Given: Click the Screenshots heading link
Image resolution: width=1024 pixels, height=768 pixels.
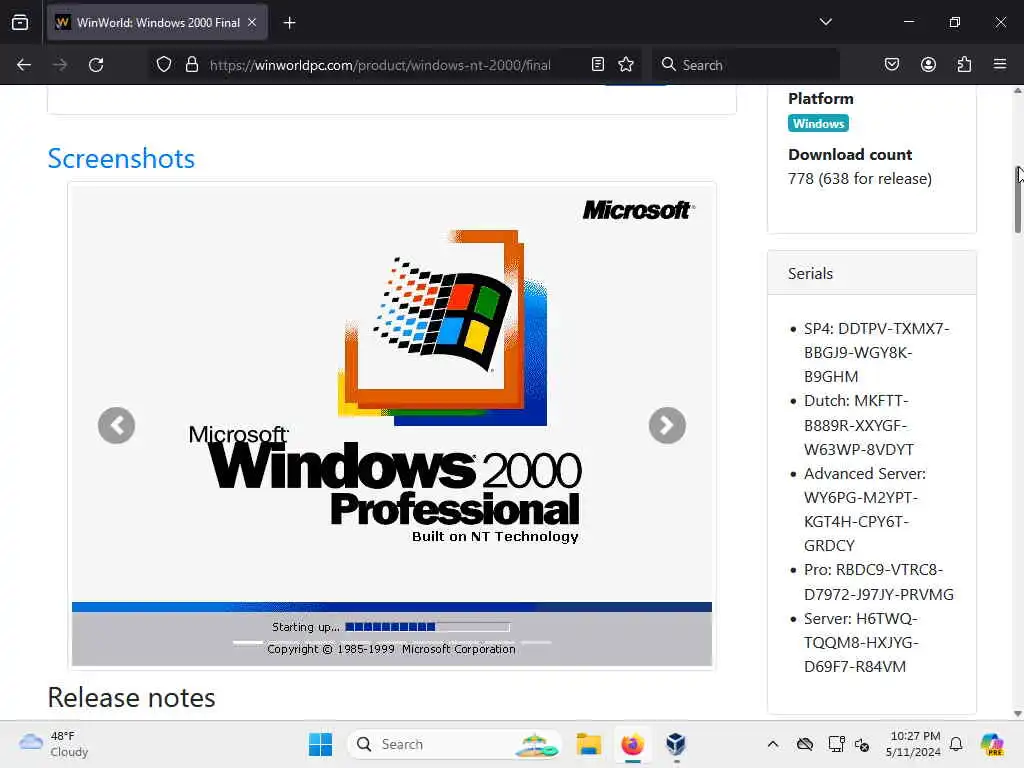Looking at the screenshot, I should click(121, 159).
